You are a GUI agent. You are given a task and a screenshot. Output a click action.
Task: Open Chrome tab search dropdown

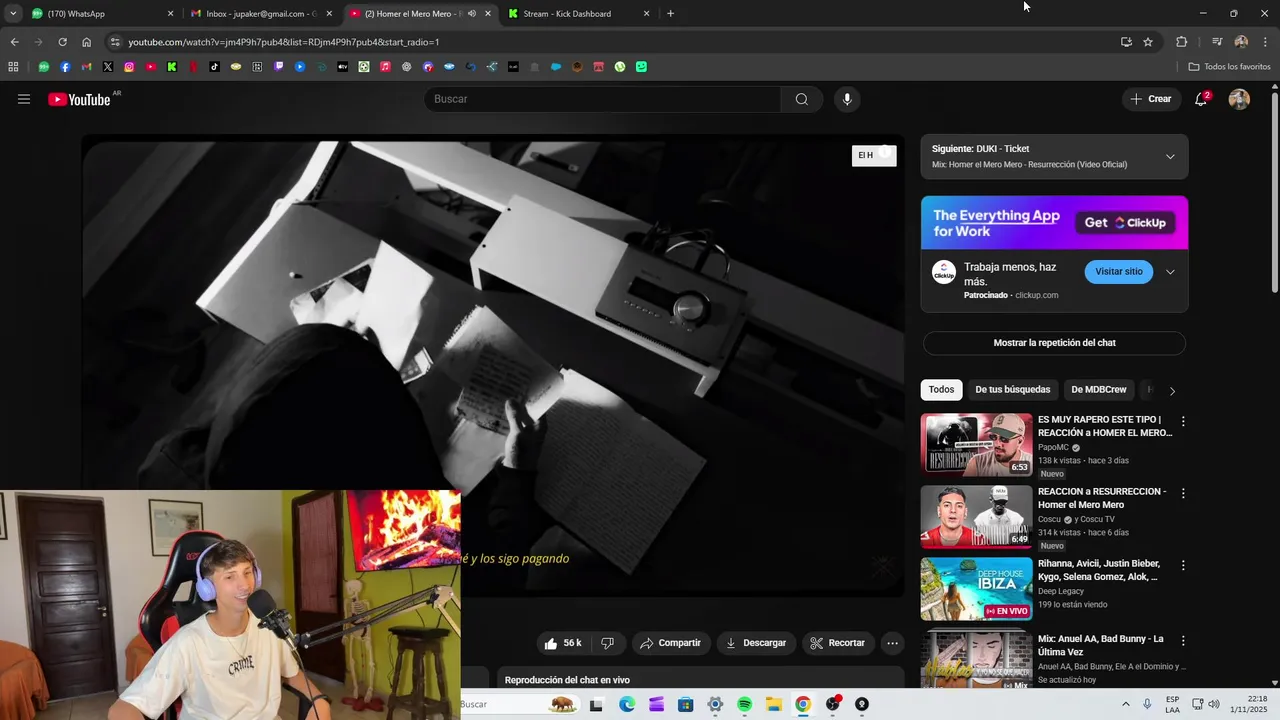click(x=13, y=14)
